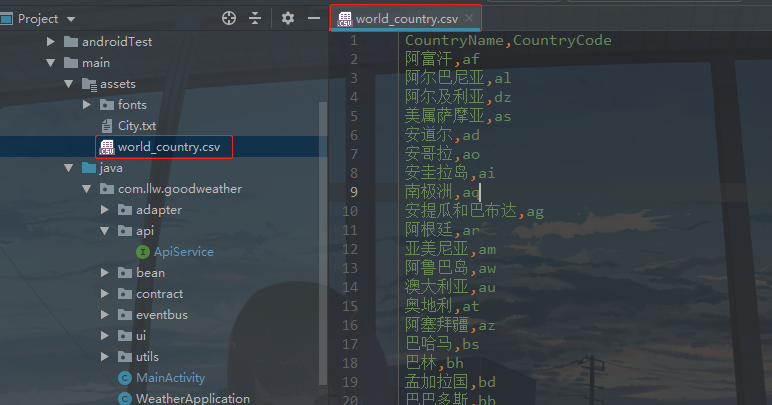Collapse the main folder
The image size is (772, 405).
[50, 63]
